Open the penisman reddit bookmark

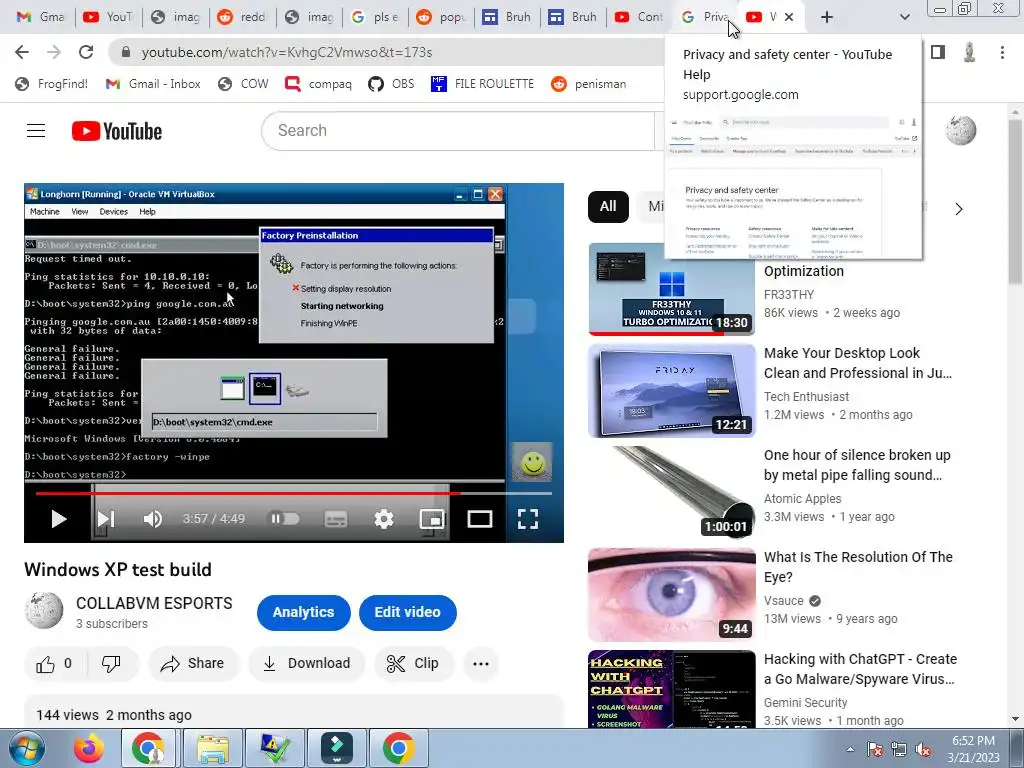coord(588,84)
